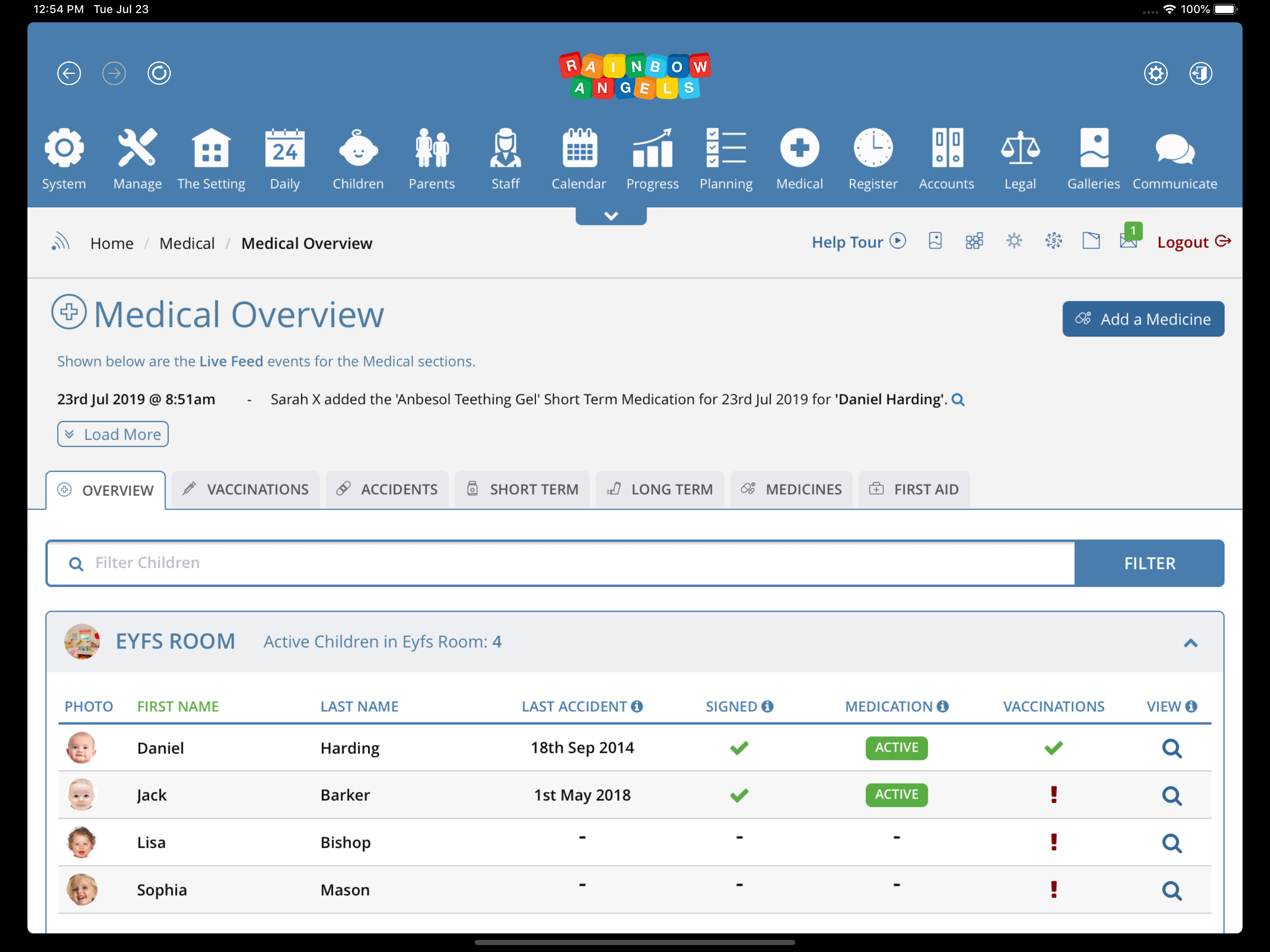
Task: Click the Filter Children search field
Action: [x=560, y=563]
